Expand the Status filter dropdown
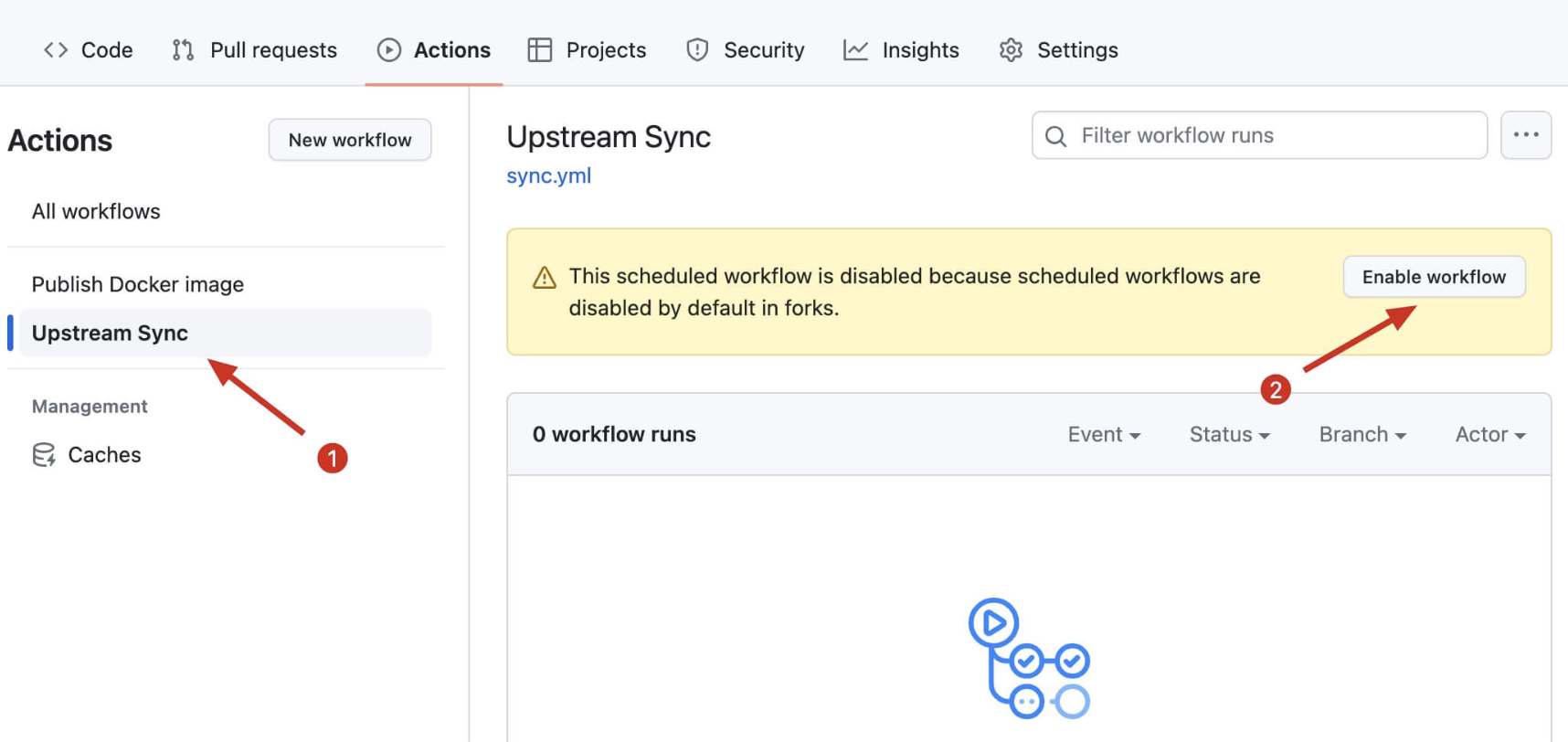The height and width of the screenshot is (742, 1568). pos(1229,435)
